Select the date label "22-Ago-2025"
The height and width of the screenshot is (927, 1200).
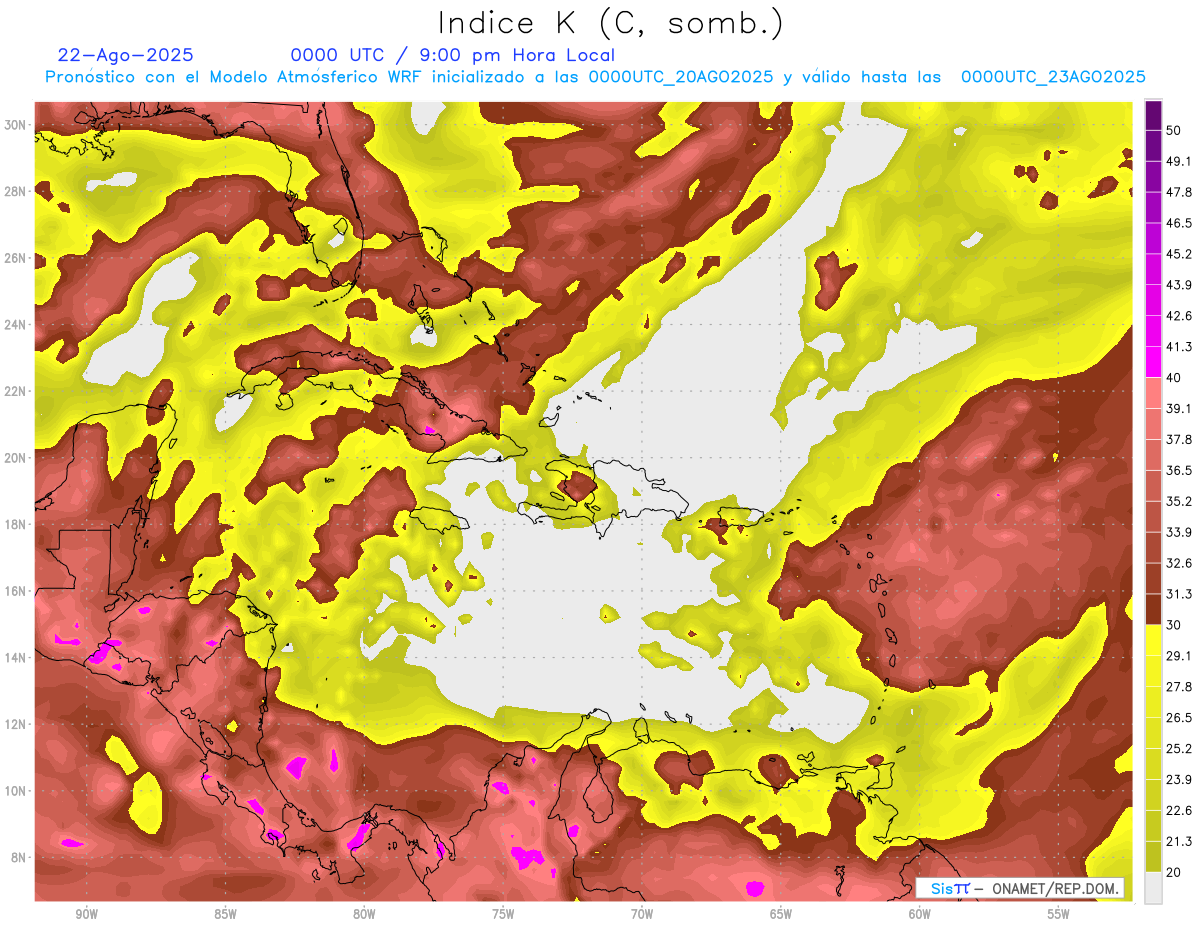click(126, 55)
